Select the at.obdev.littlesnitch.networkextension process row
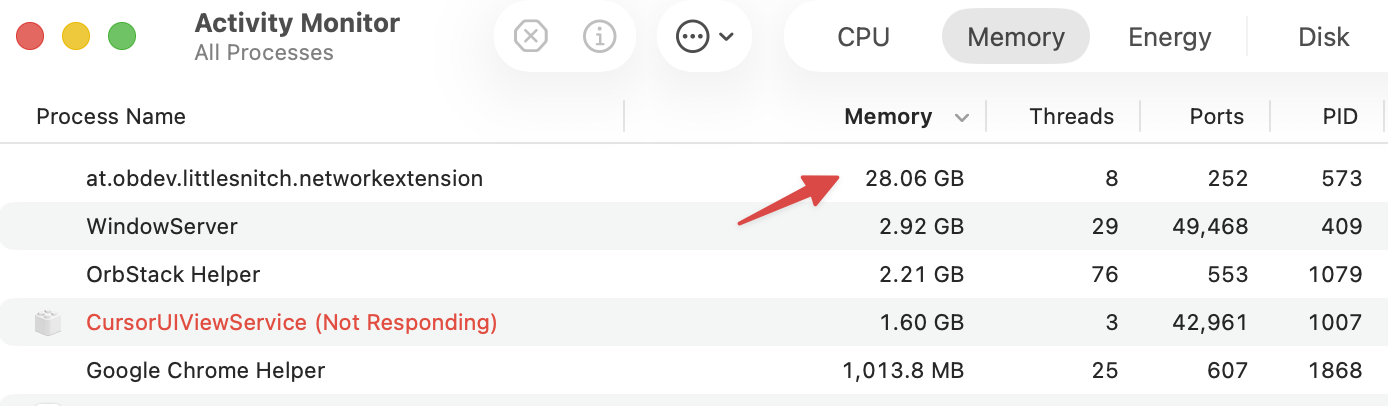The height and width of the screenshot is (406, 1388). click(x=694, y=179)
